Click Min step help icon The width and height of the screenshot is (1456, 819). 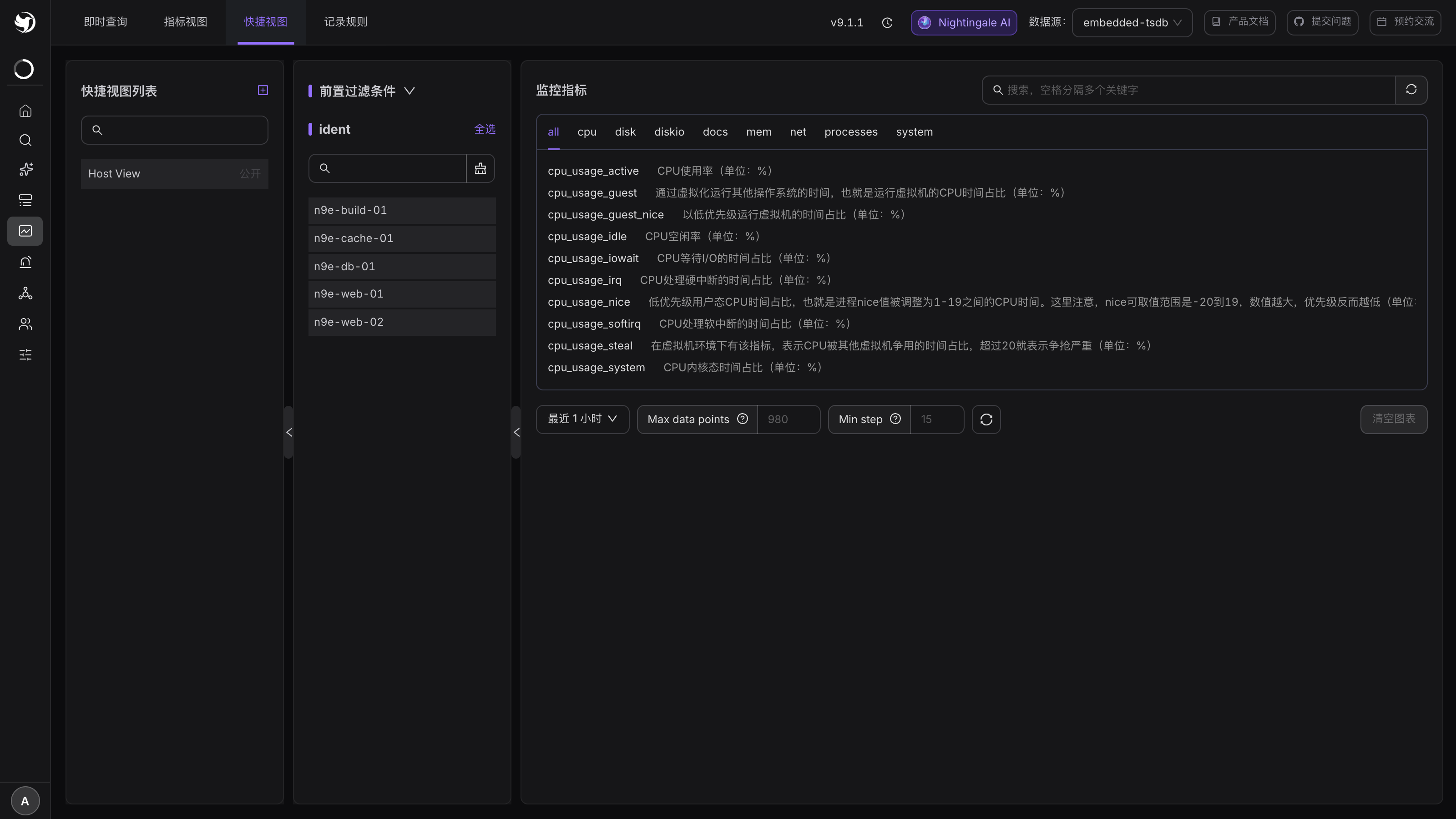click(895, 419)
